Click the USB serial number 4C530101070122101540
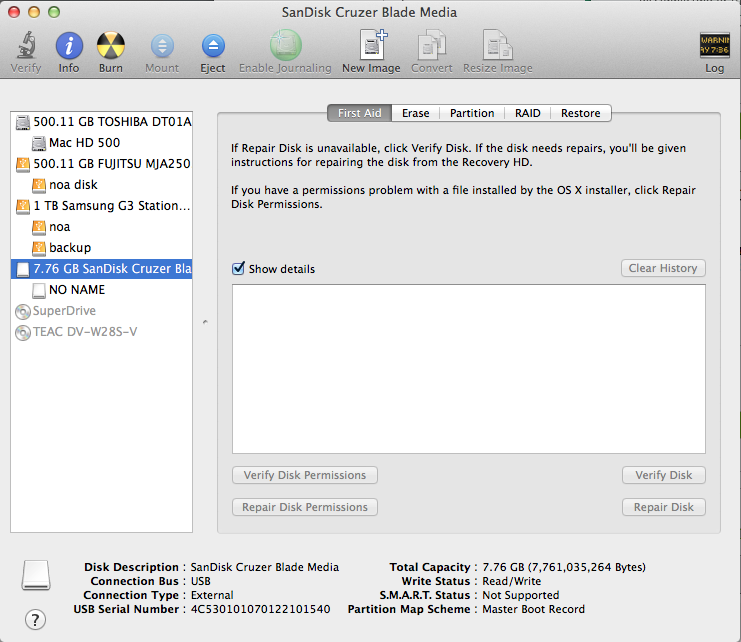Viewport: 741px width, 642px height. [x=260, y=609]
